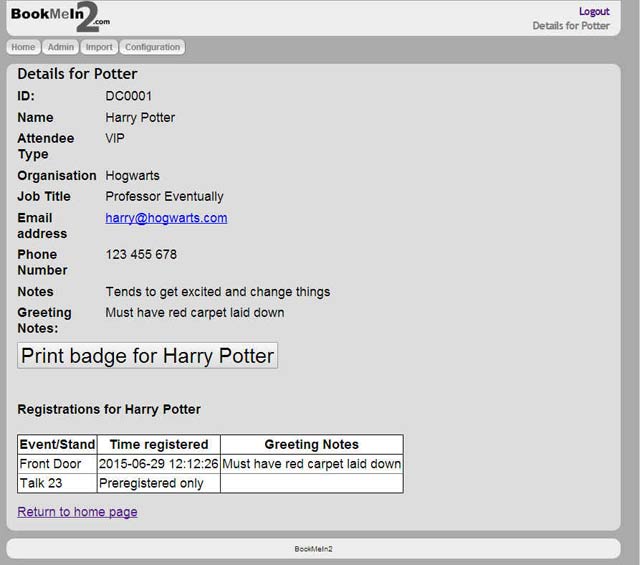Select the Talk 23 table cell
The image size is (640, 565).
(57, 483)
